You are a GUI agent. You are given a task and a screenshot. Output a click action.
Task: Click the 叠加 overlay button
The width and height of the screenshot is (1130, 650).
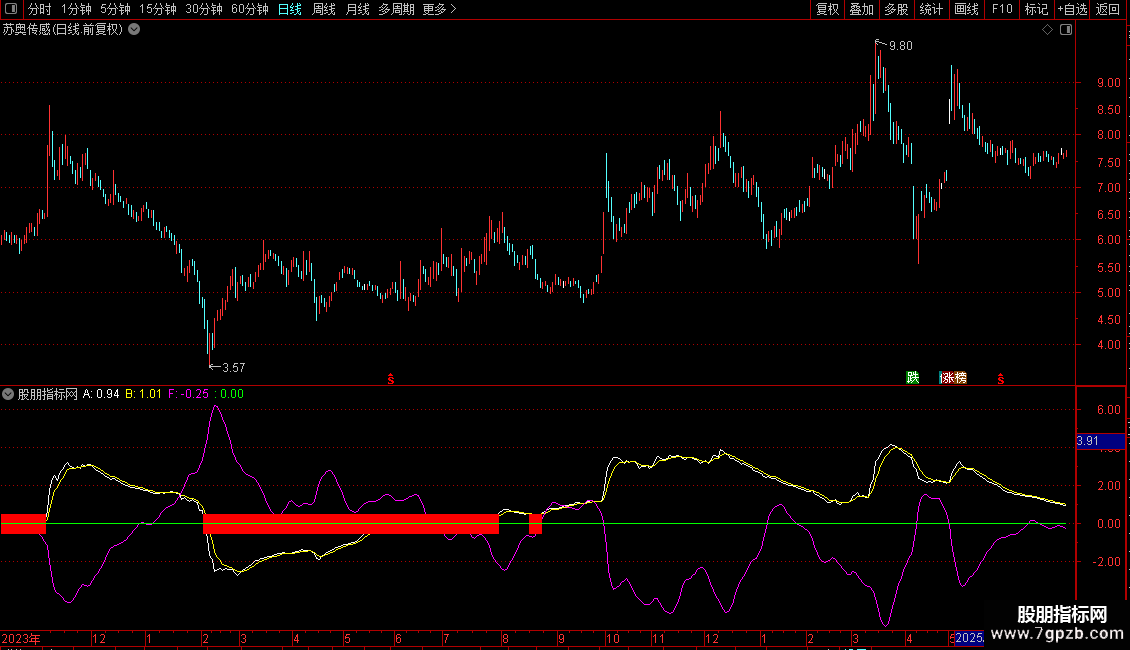coord(862,9)
